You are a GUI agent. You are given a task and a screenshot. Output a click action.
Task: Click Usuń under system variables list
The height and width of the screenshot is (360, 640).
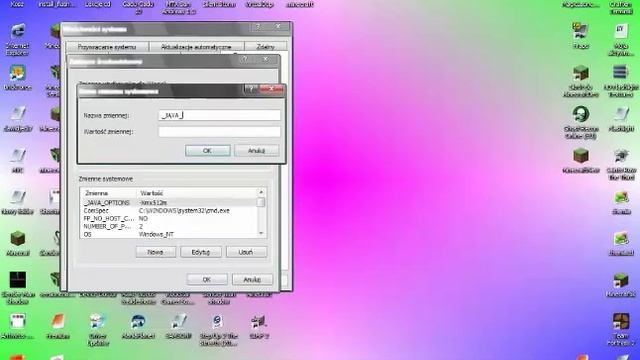[246, 252]
